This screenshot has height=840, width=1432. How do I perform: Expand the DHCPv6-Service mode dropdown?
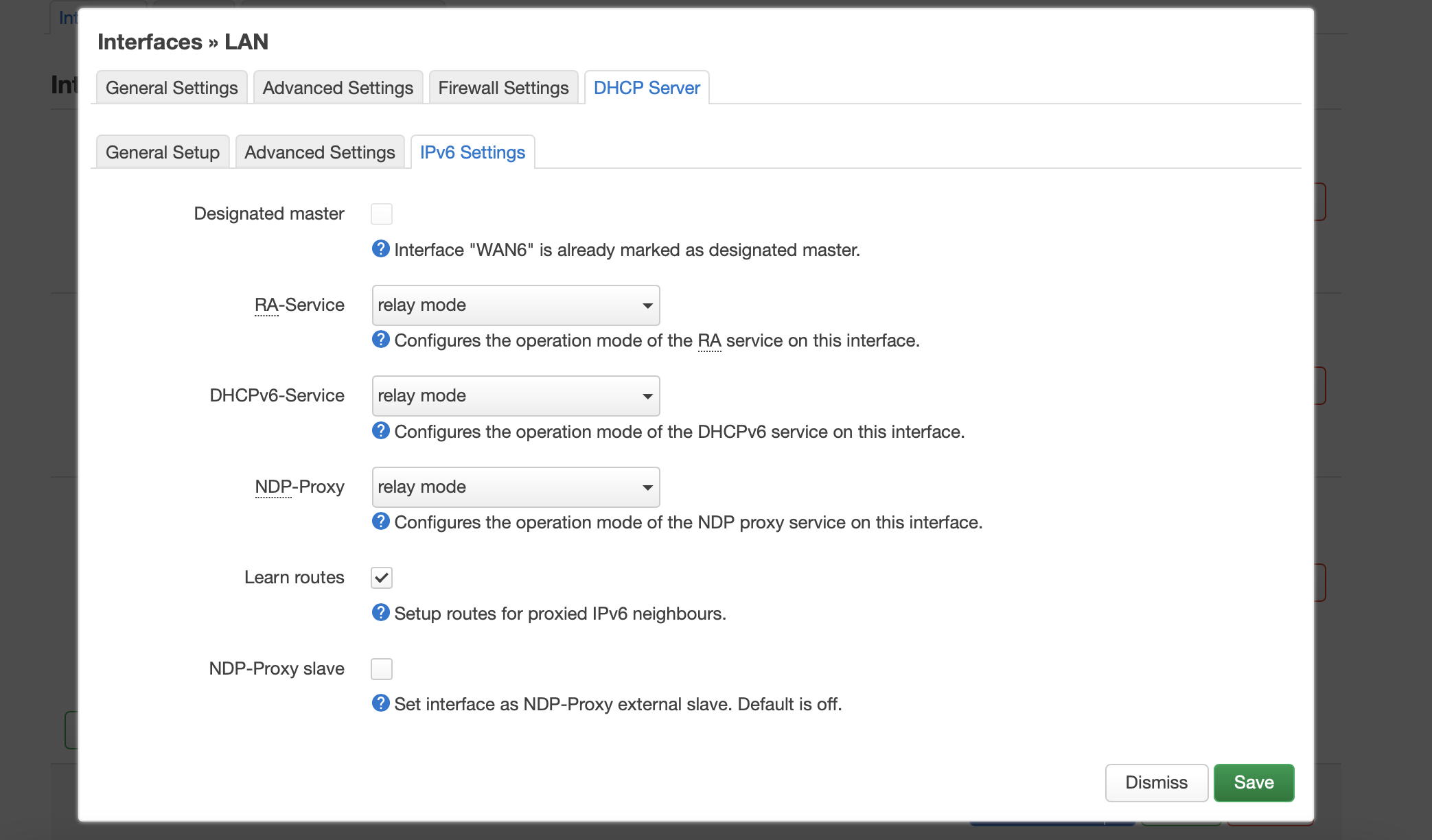pos(516,396)
